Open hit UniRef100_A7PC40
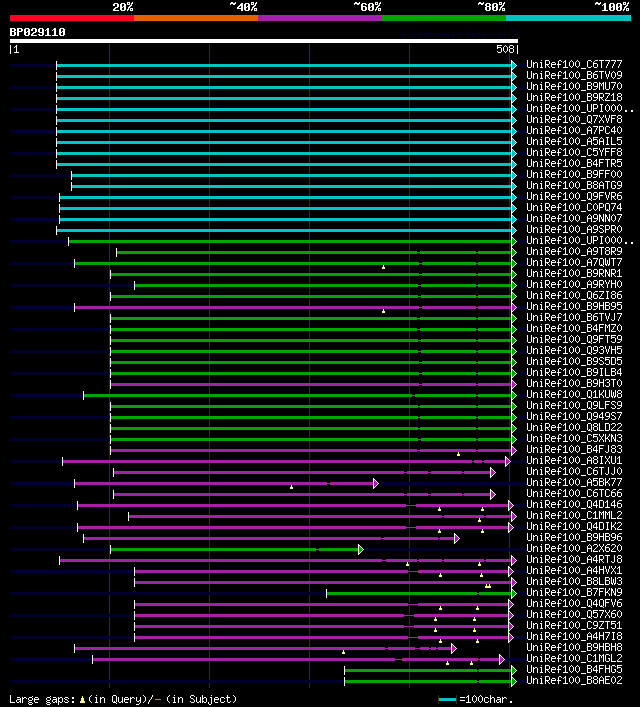 [x=574, y=130]
